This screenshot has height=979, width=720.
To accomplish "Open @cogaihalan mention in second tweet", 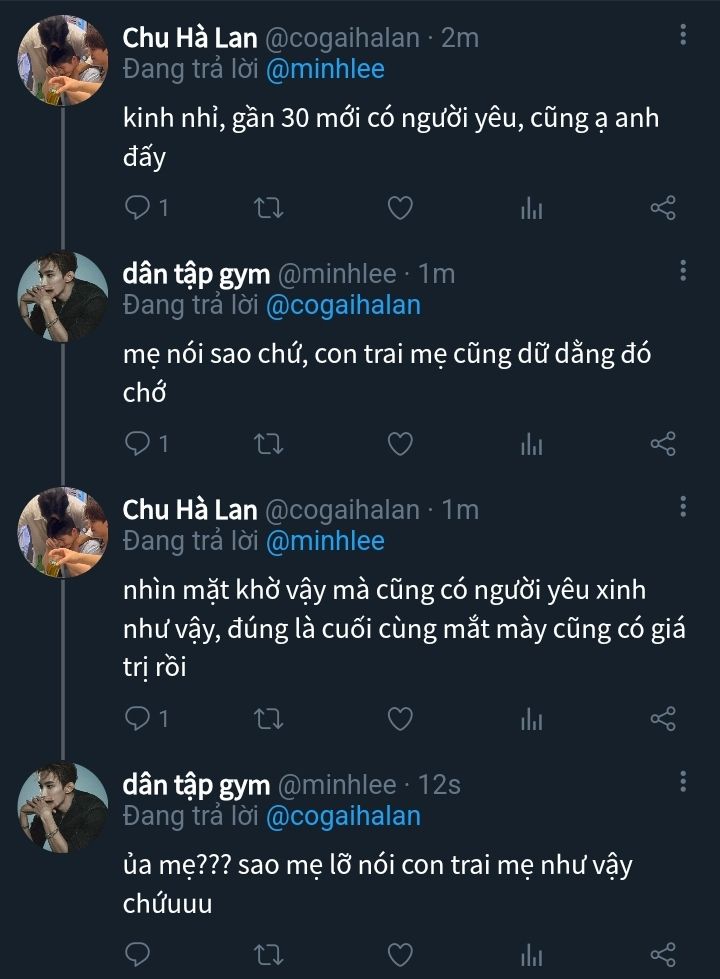I will [343, 305].
